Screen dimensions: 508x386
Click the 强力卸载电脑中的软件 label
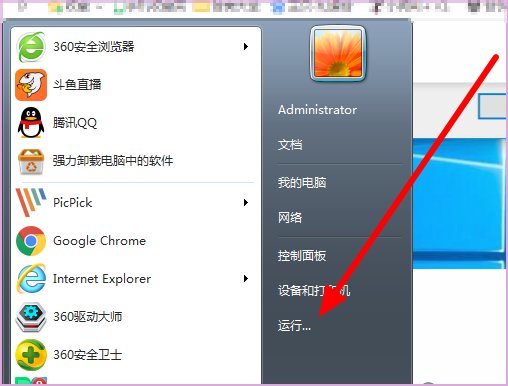click(113, 161)
